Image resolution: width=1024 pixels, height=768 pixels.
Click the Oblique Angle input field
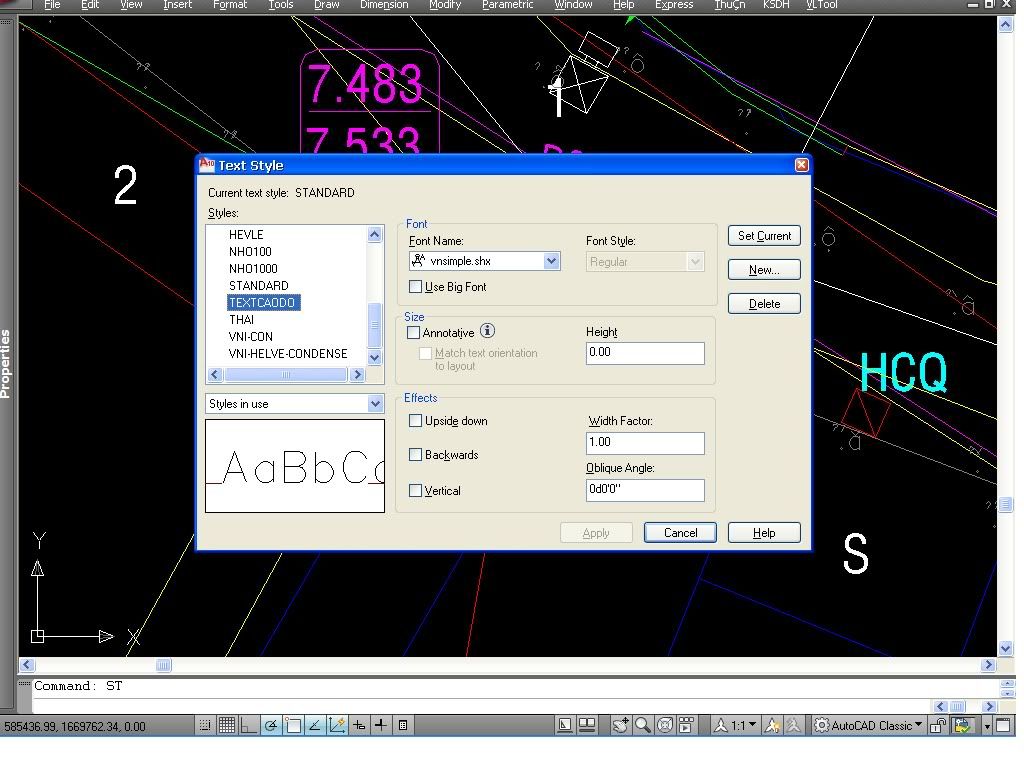[x=645, y=490]
